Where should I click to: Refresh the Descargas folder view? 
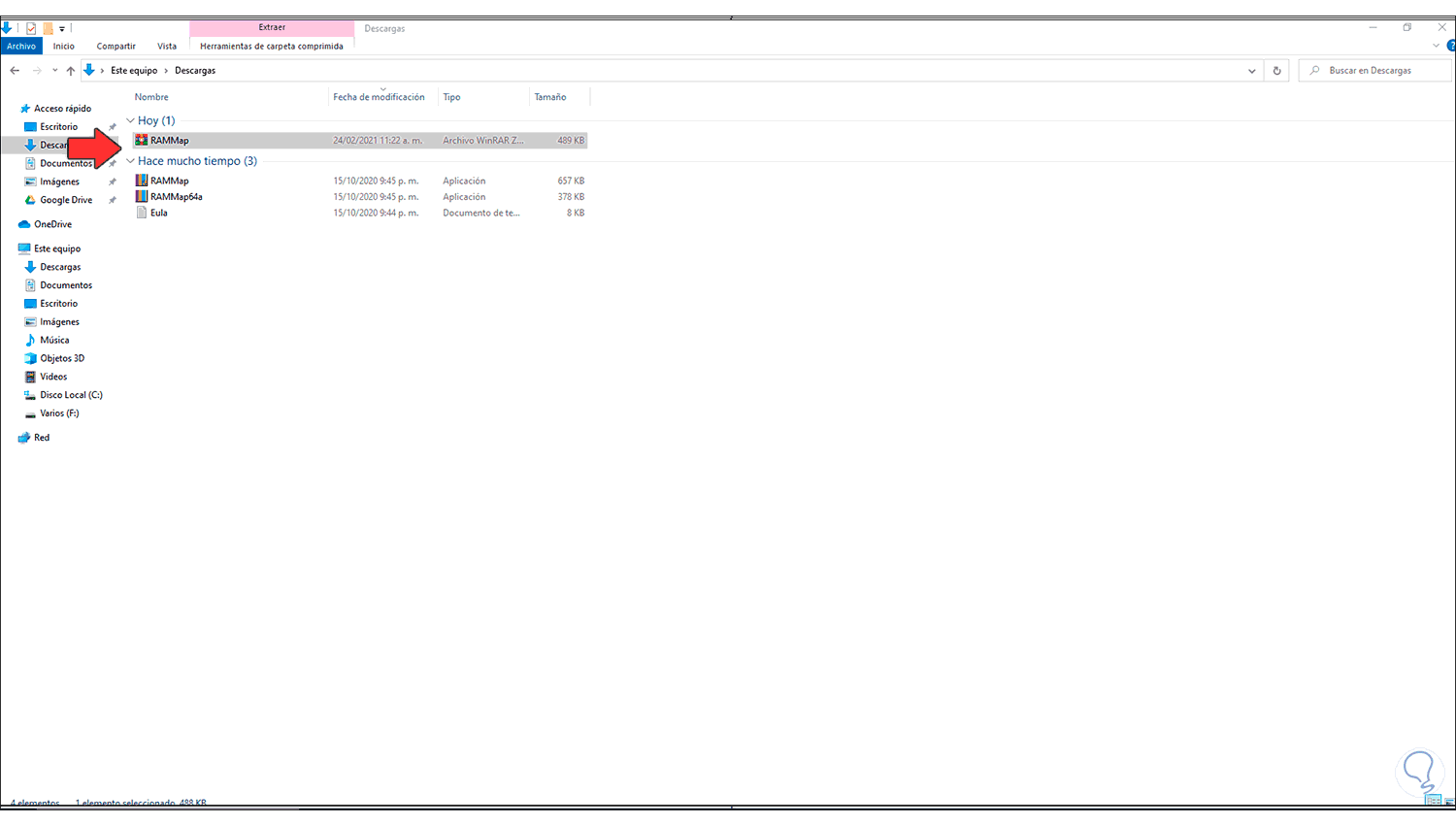pos(1276,71)
